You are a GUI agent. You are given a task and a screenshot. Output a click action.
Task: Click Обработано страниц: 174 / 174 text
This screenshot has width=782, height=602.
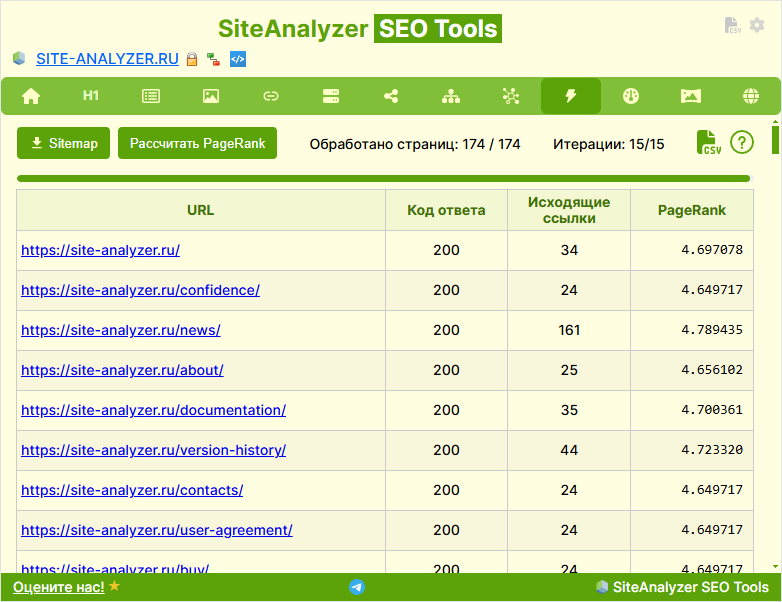415,144
